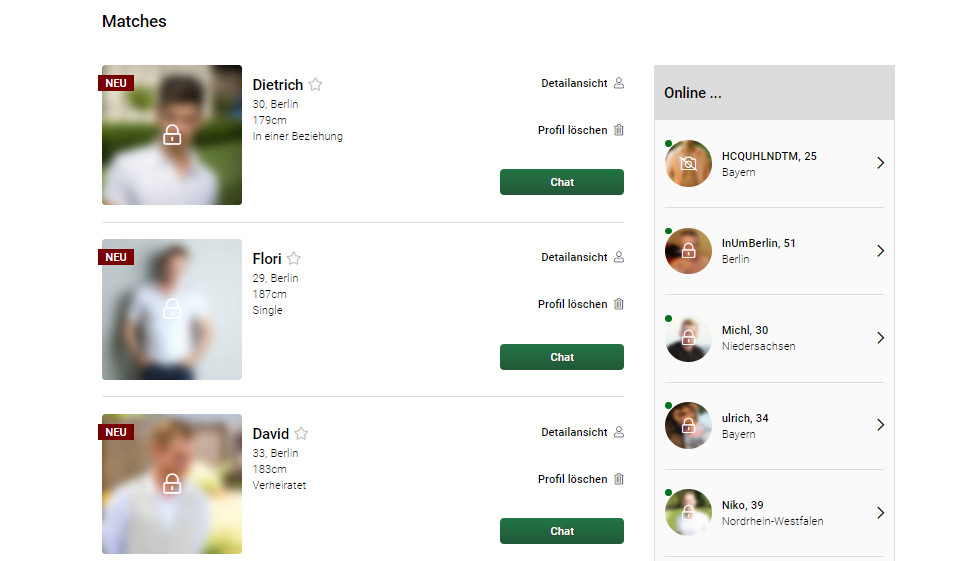Image resolution: width=960 pixels, height=561 pixels.
Task: Open Niko's entry using the chevron arrow
Action: coord(880,513)
